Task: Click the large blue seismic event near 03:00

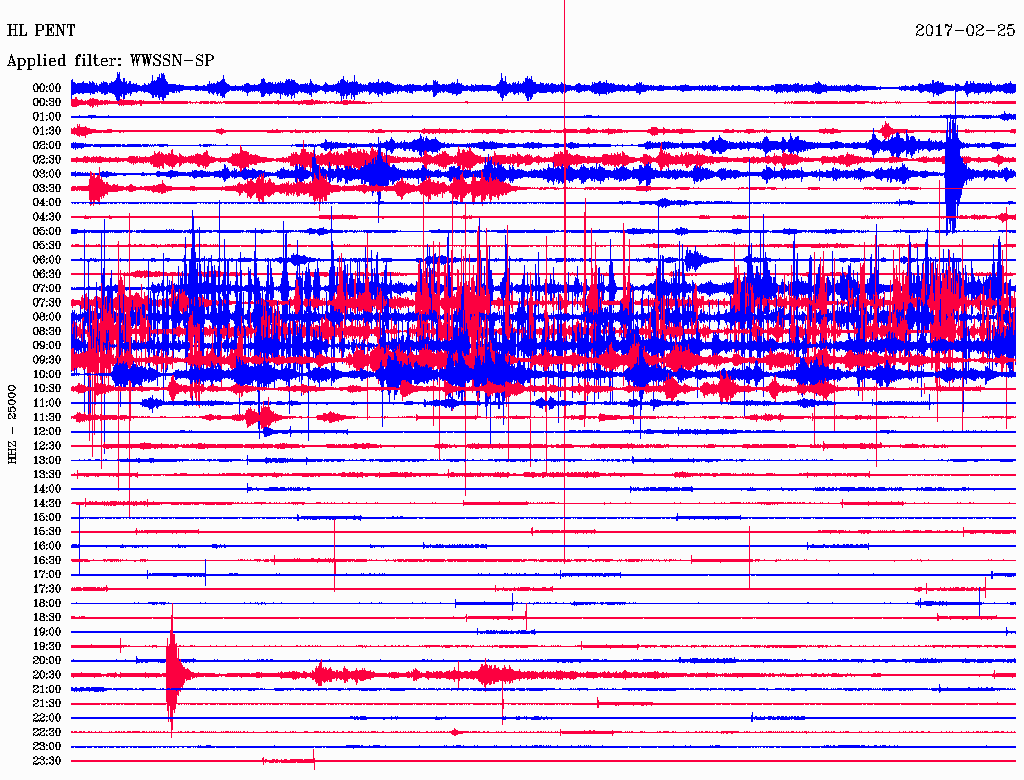Action: pyautogui.click(x=953, y=171)
